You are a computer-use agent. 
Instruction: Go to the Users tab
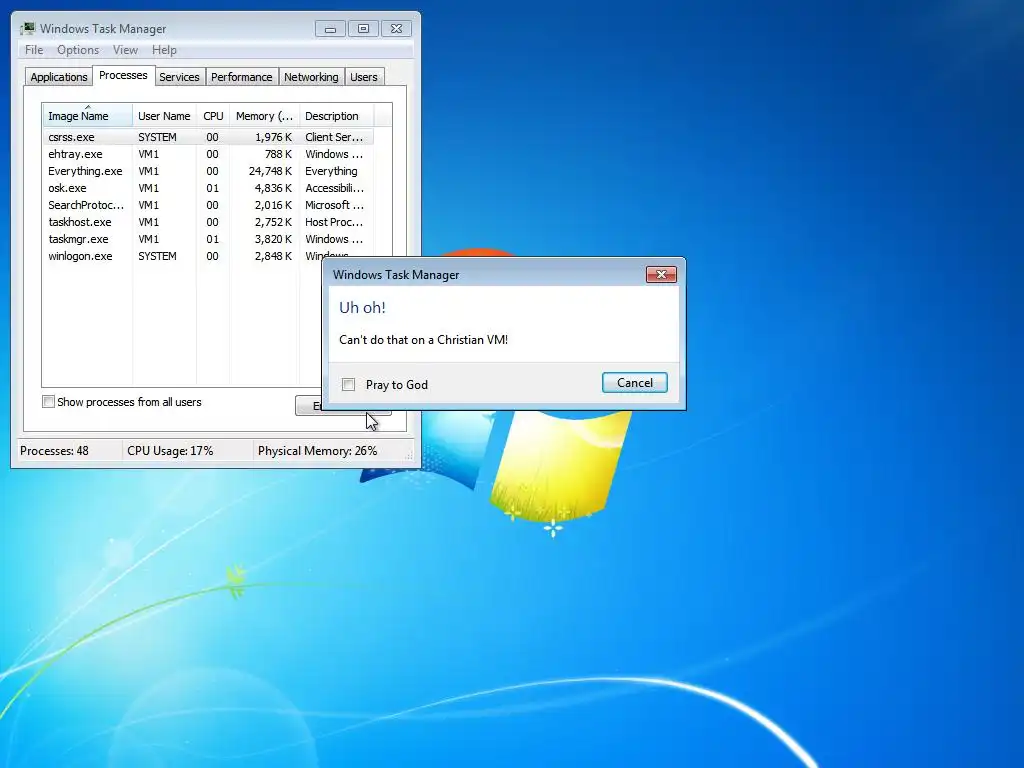click(x=363, y=77)
